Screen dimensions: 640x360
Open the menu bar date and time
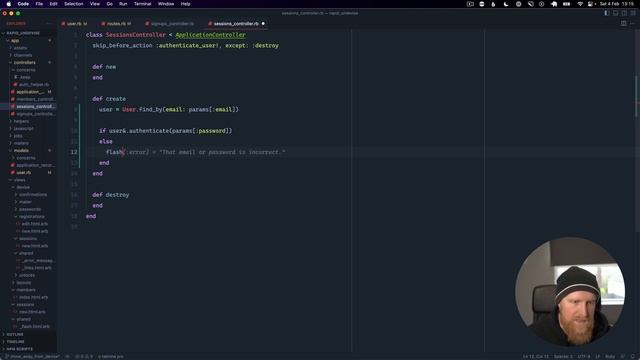click(617, 4)
